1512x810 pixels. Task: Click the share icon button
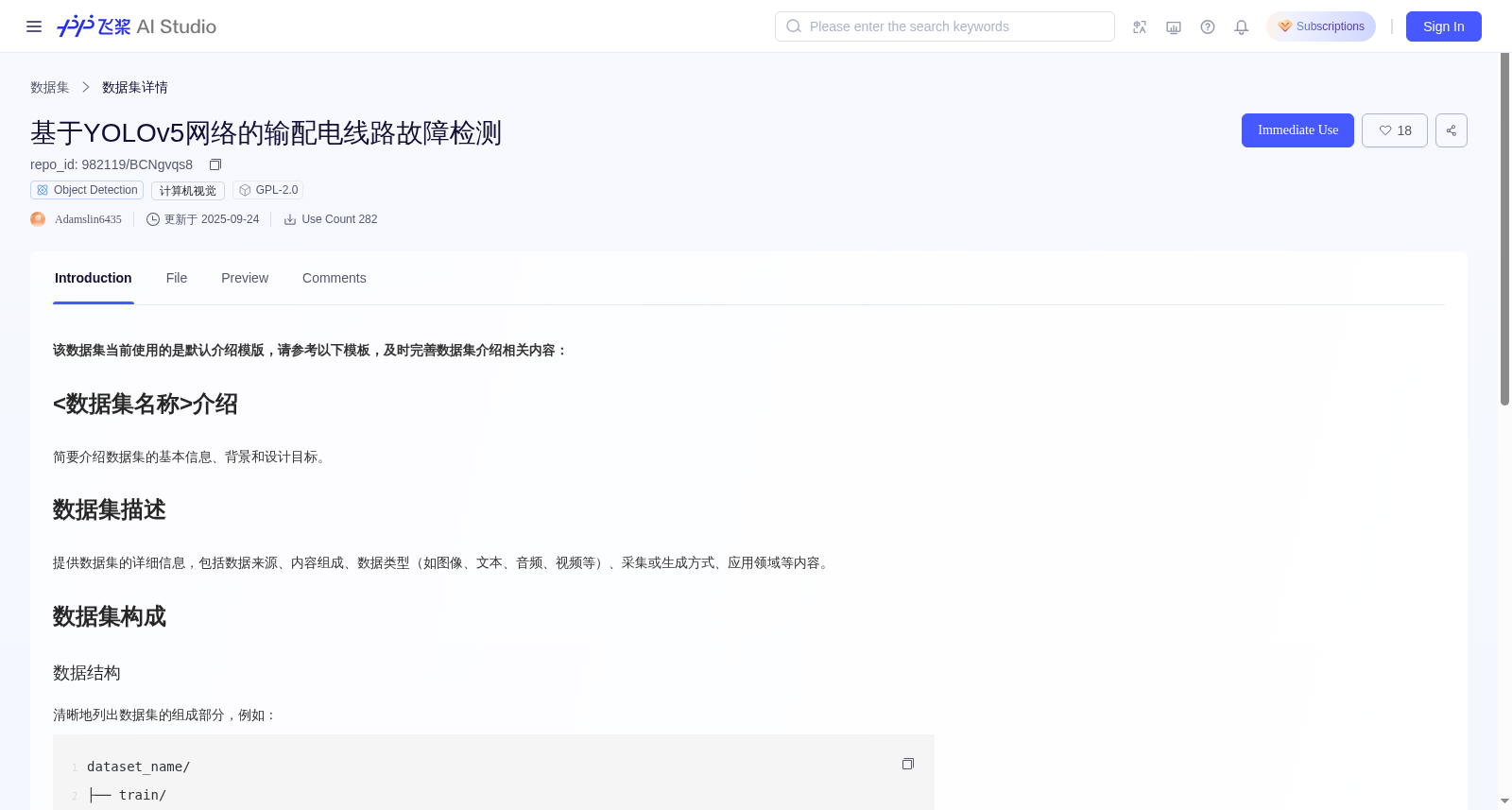click(x=1452, y=130)
